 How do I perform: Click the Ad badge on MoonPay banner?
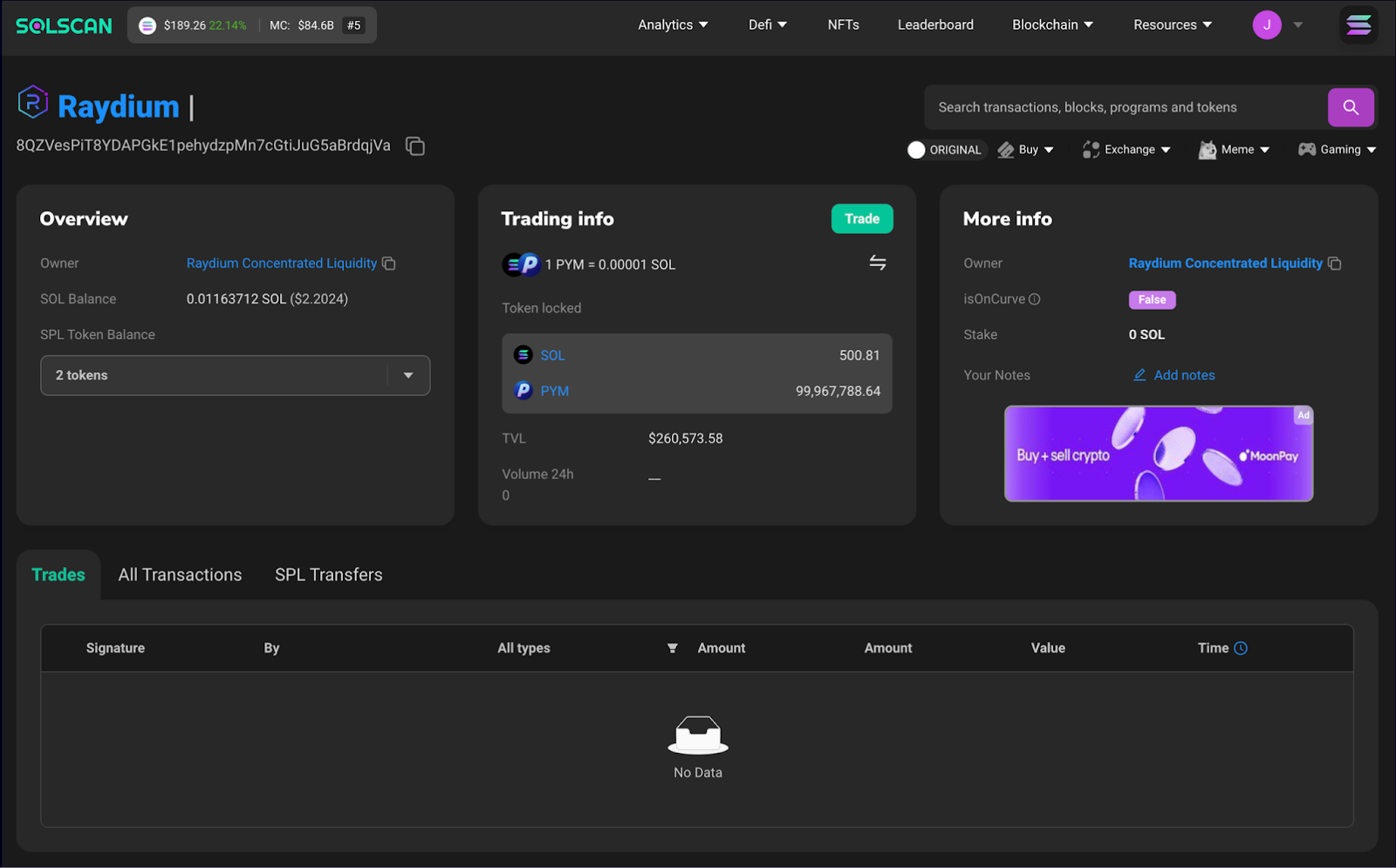point(1303,415)
